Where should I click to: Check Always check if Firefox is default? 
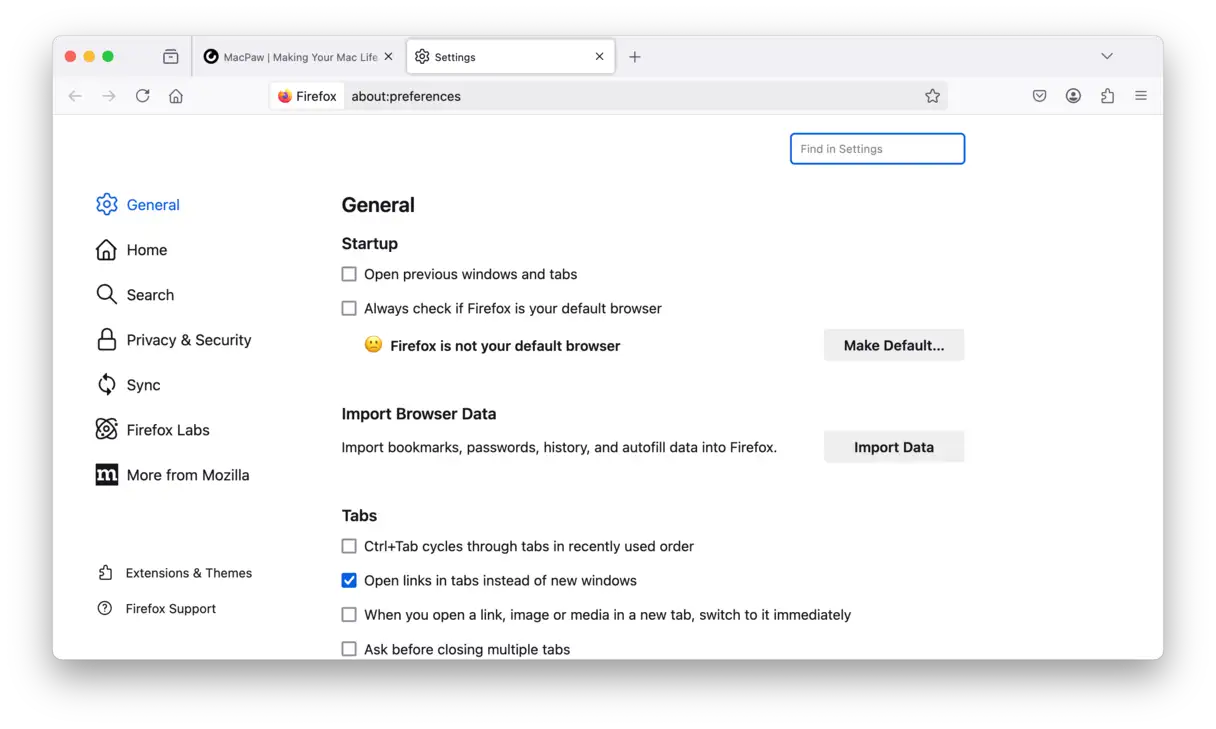(349, 308)
